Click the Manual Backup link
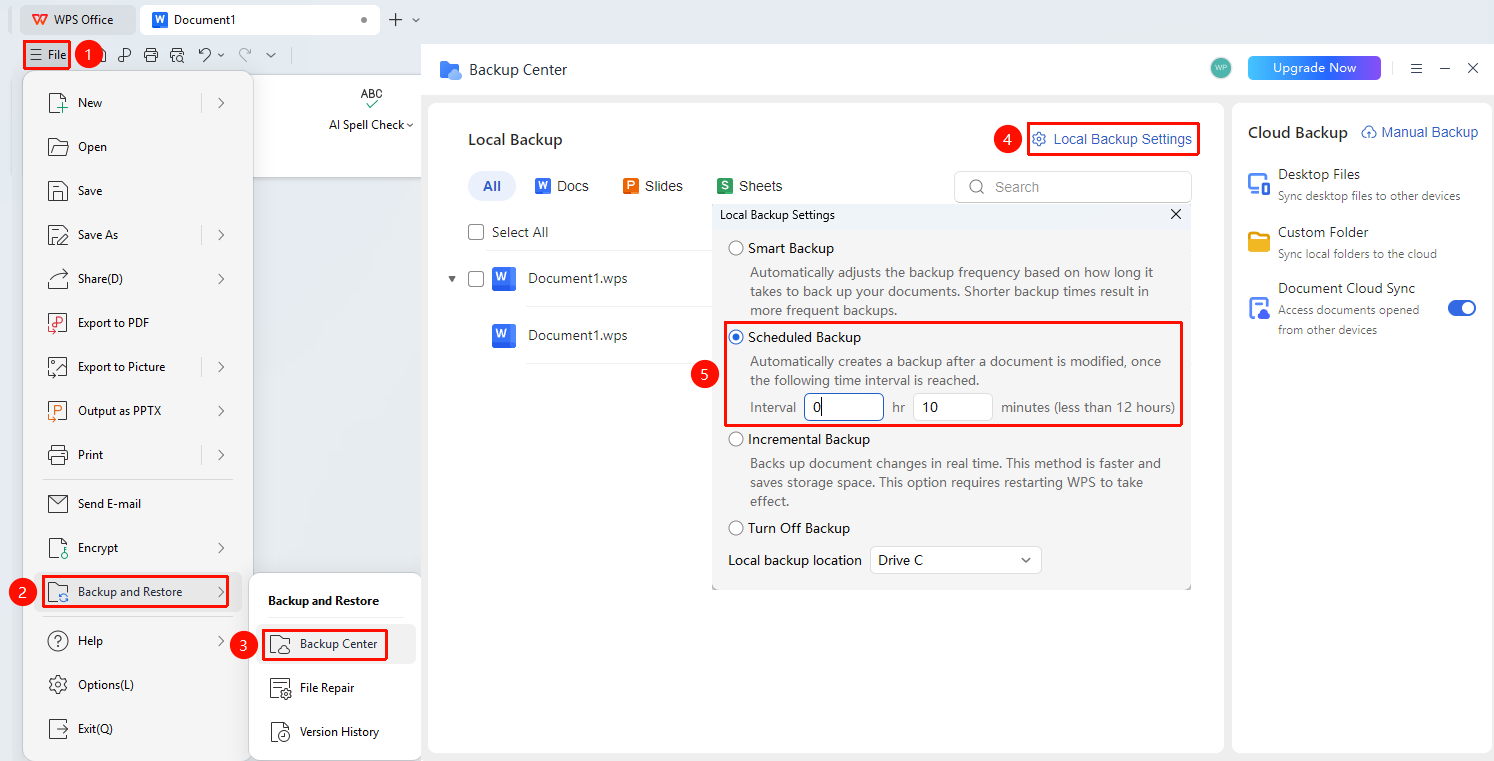 [x=1420, y=132]
